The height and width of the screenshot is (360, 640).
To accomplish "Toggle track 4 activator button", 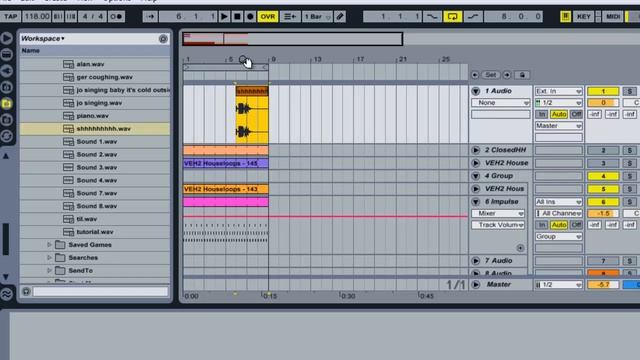I will [x=603, y=176].
